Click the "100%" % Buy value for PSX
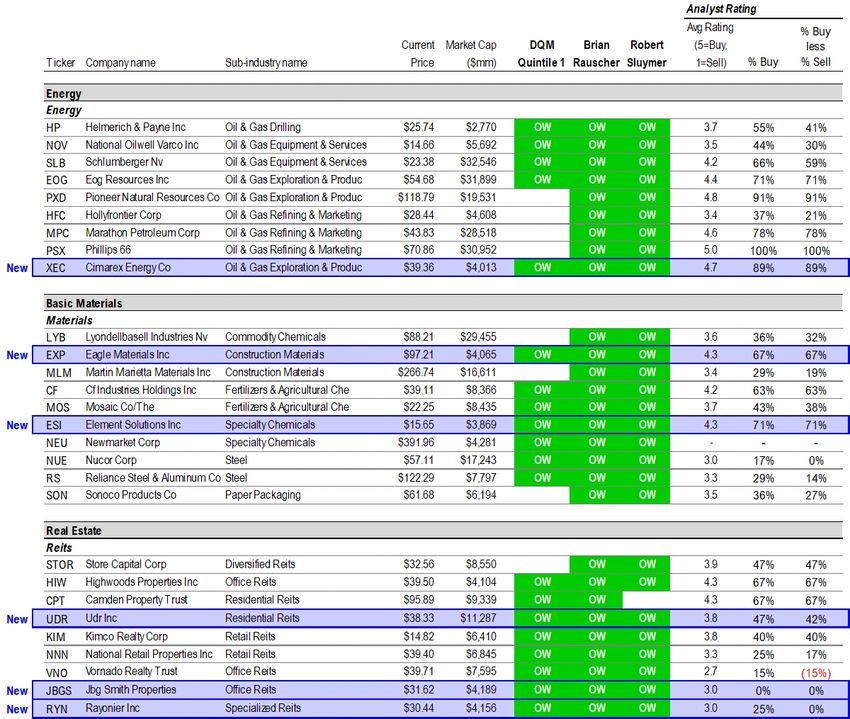Viewport: 850px width, 719px height. coord(763,251)
